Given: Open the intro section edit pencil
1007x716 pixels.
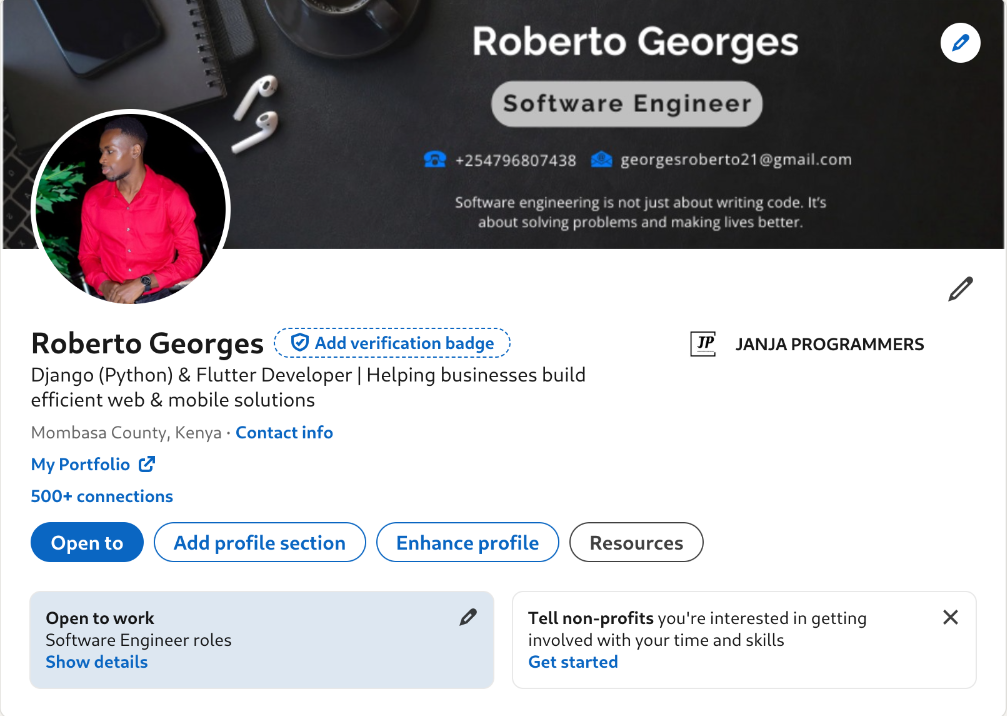Looking at the screenshot, I should tap(959, 289).
